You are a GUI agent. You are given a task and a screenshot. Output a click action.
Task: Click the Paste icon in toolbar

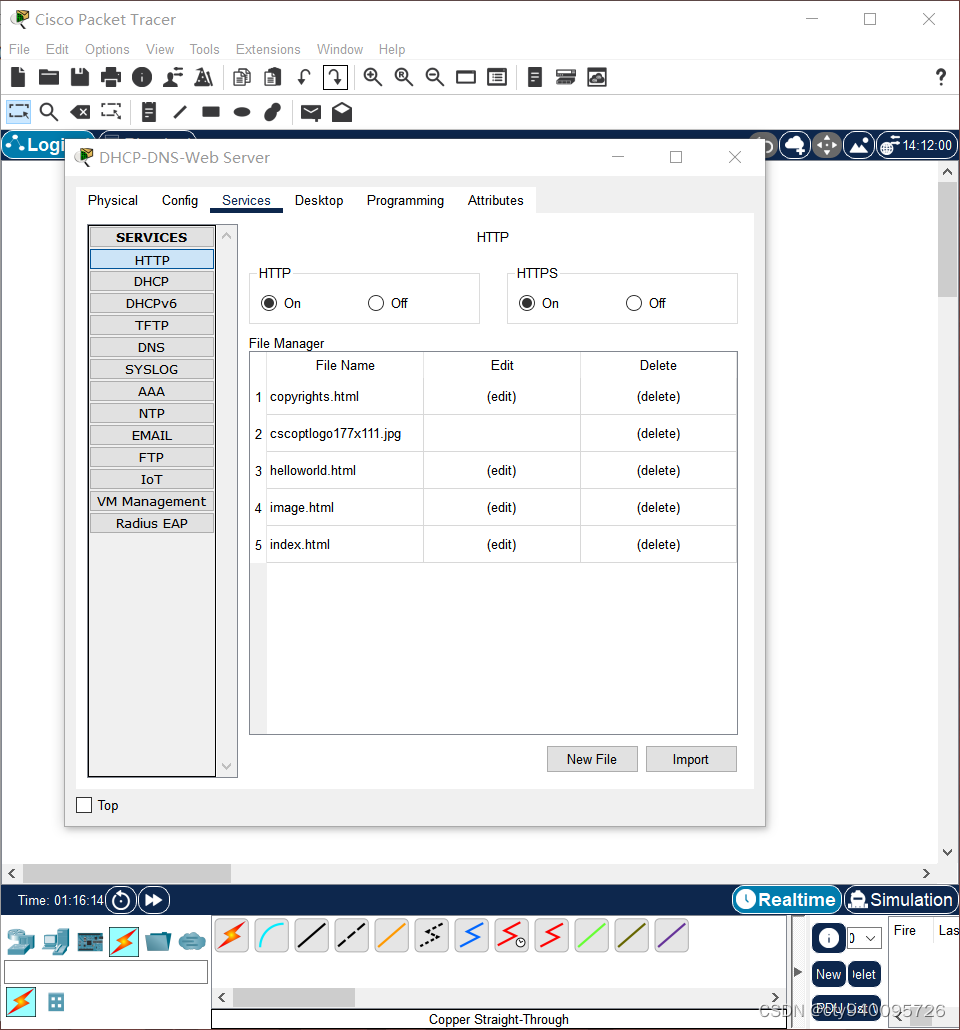click(x=273, y=78)
